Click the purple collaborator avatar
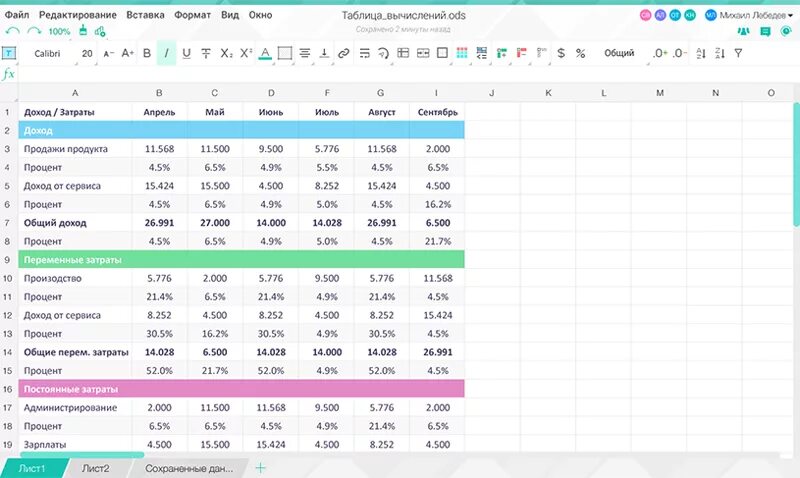This screenshot has width=800, height=478. pyautogui.click(x=660, y=15)
